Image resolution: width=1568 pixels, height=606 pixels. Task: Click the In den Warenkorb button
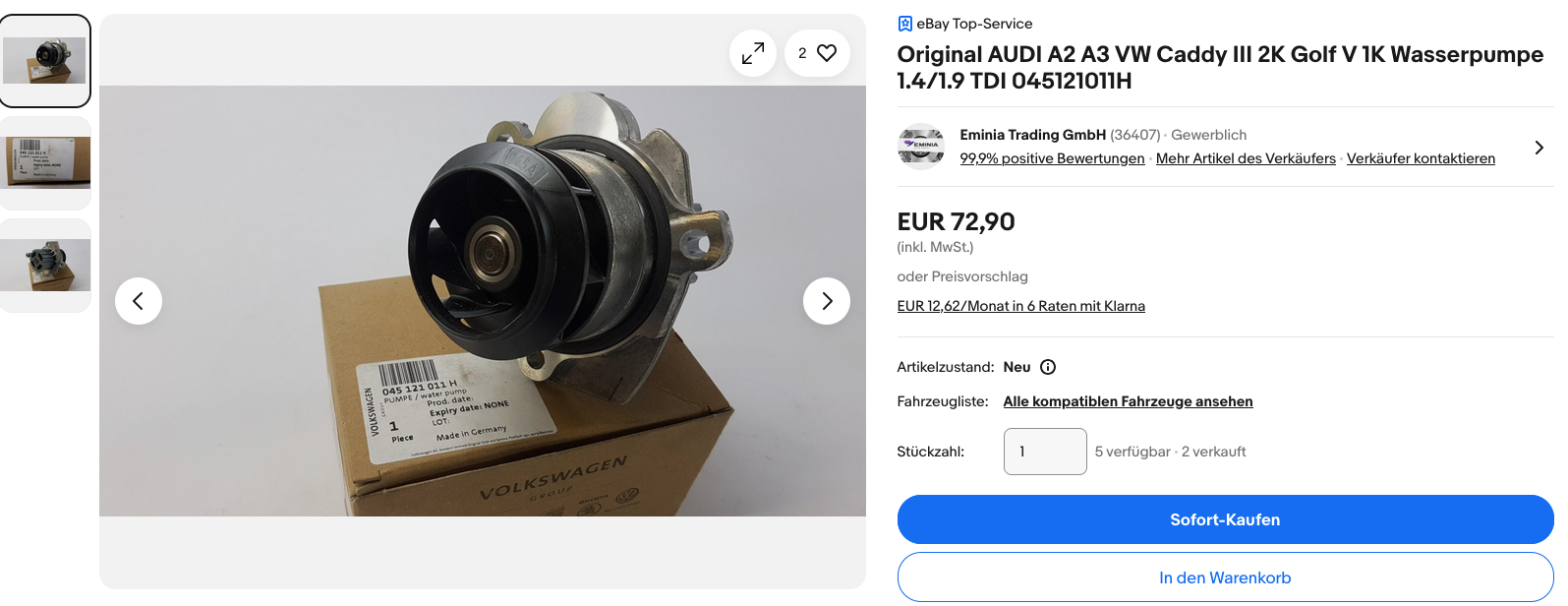[x=1225, y=577]
